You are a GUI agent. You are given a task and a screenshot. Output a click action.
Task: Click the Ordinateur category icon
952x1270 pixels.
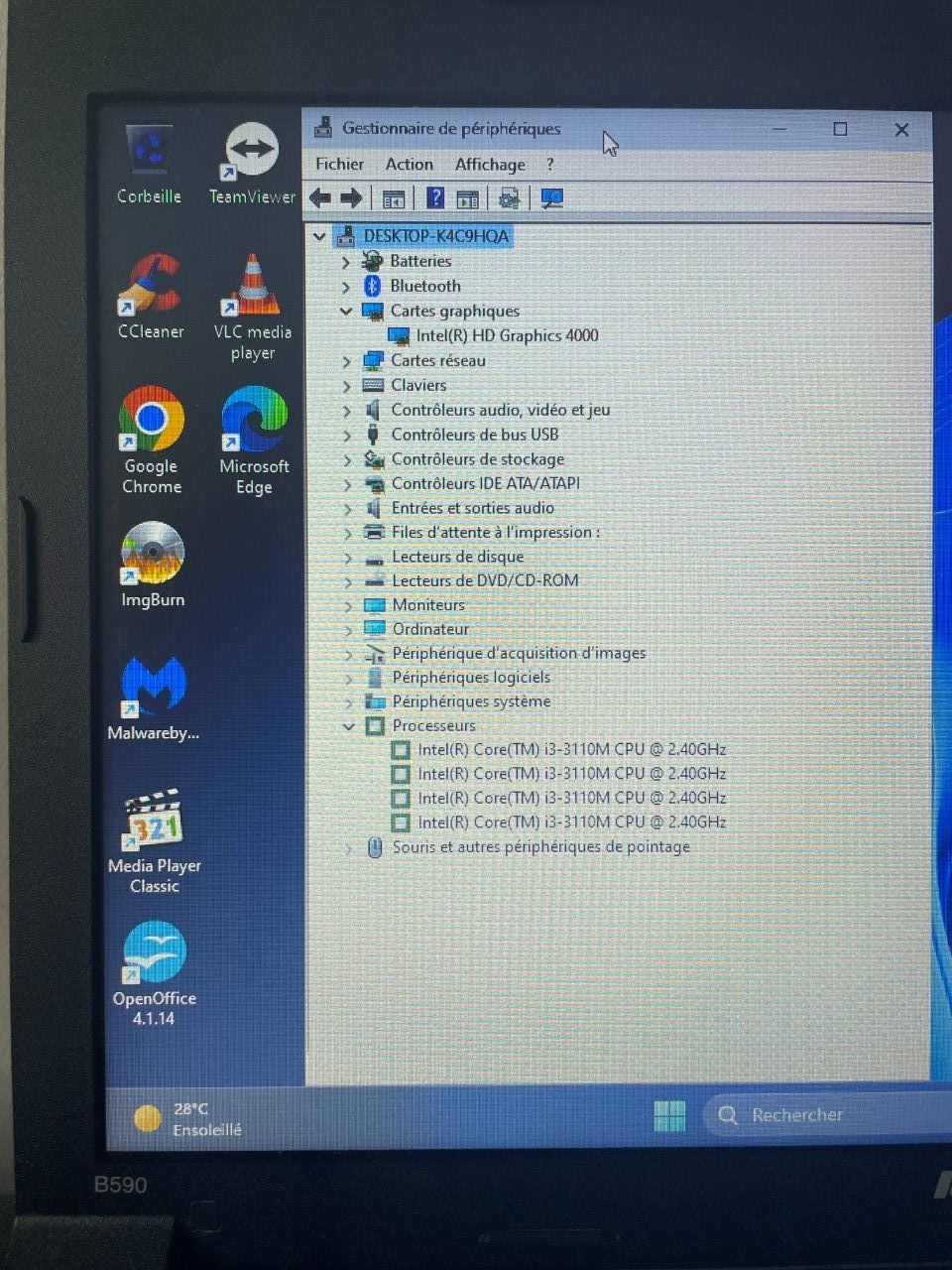click(374, 629)
